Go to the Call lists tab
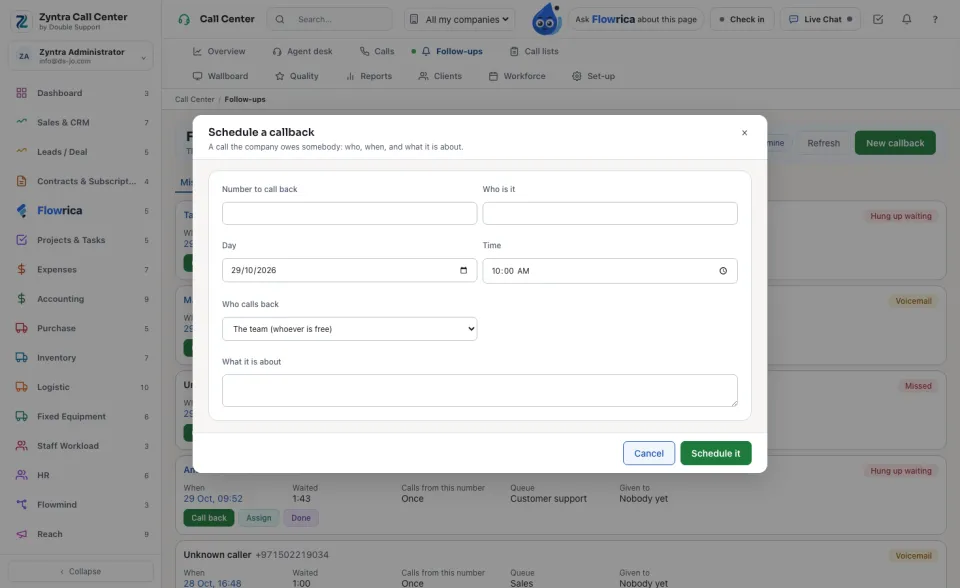This screenshot has width=960, height=588. click(x=534, y=51)
